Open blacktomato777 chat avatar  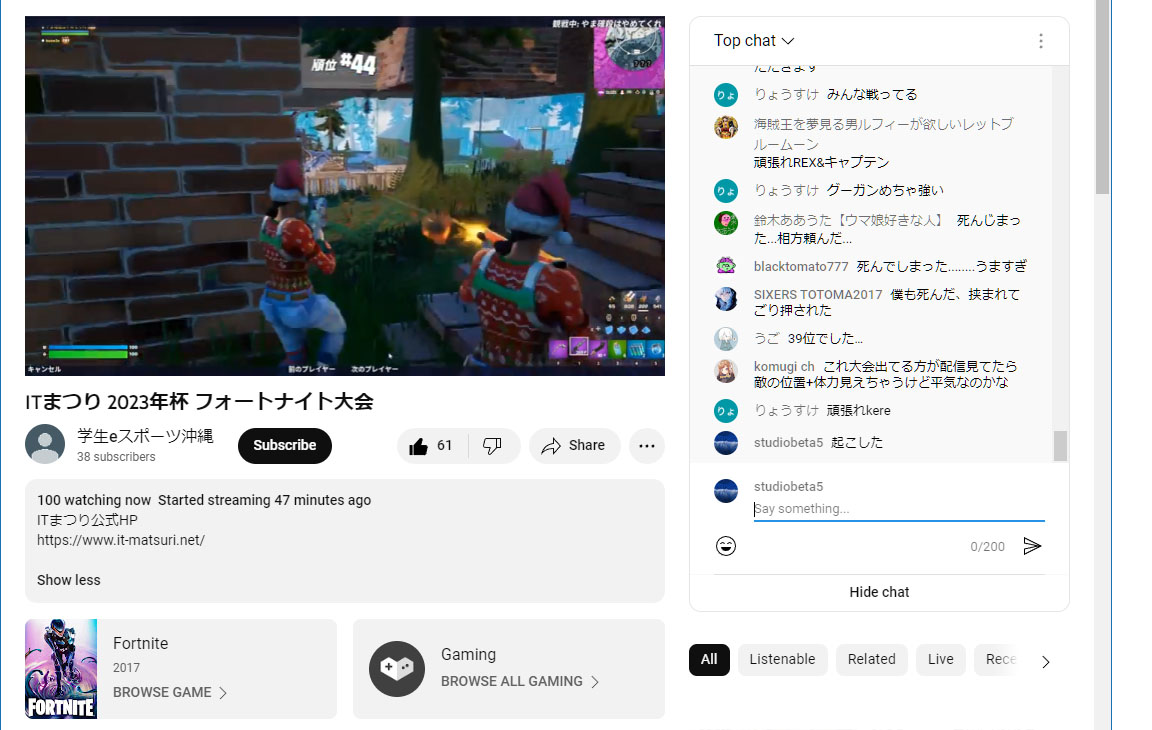tap(726, 266)
